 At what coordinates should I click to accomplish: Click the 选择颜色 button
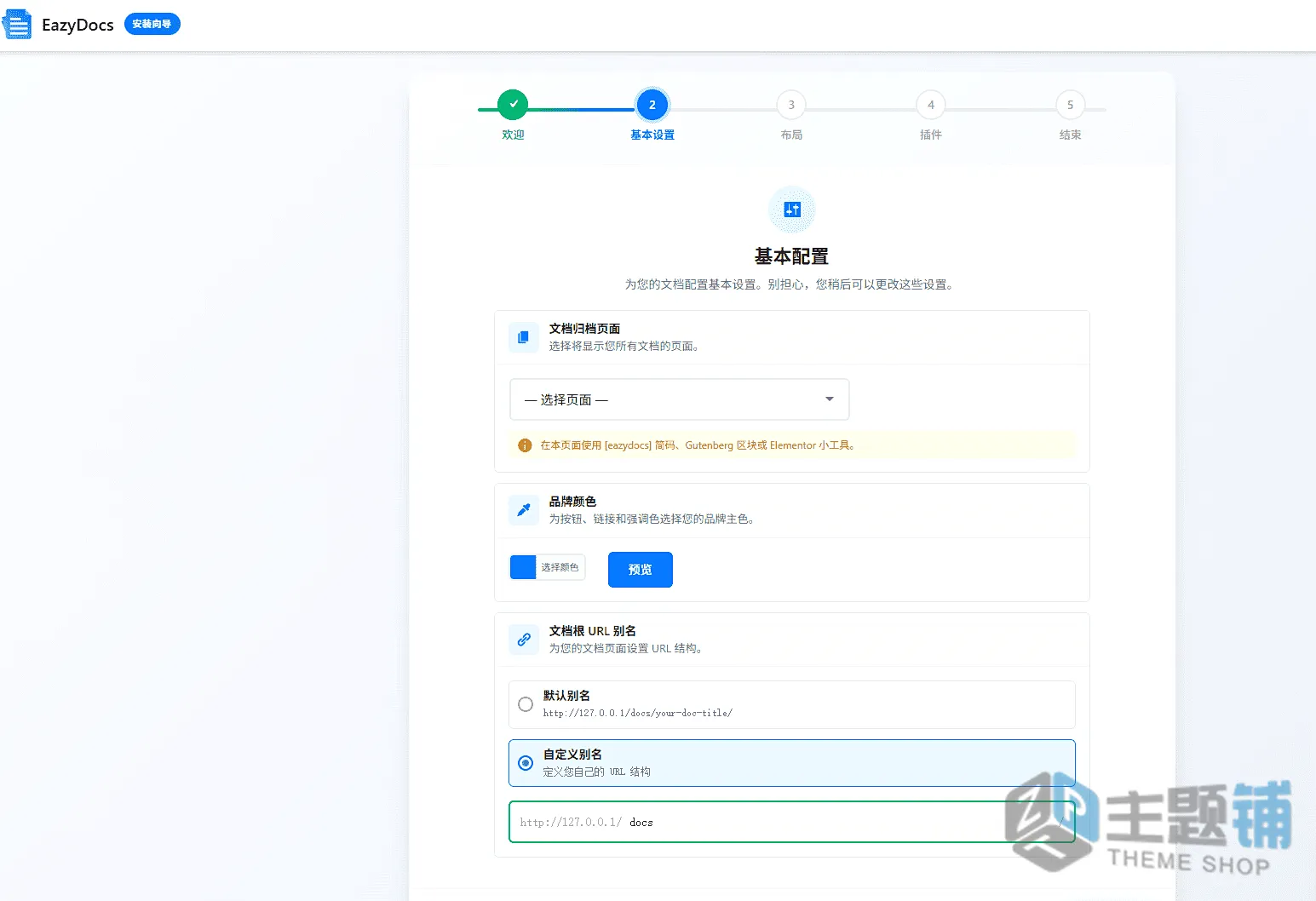coord(560,567)
